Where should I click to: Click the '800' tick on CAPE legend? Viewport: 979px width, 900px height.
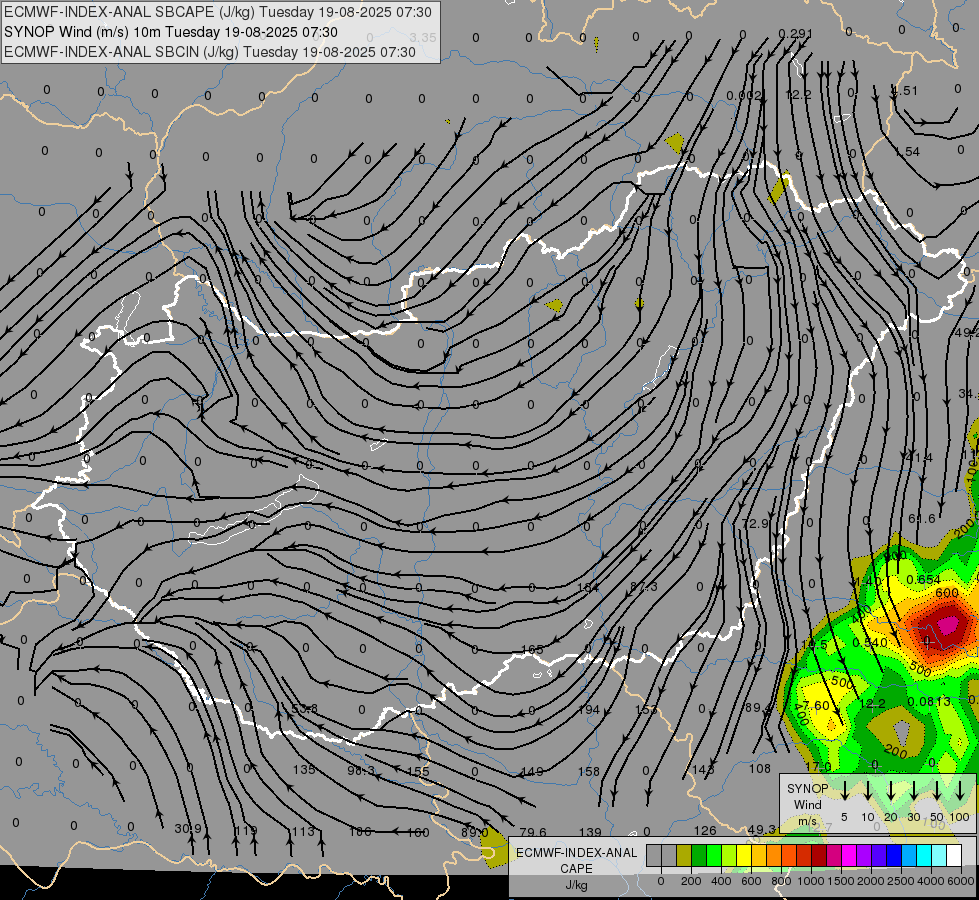click(781, 881)
